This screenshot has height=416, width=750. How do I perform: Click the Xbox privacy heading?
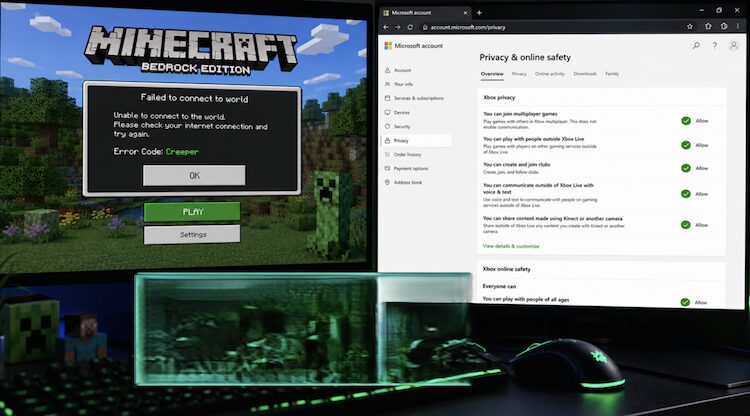[x=499, y=98]
